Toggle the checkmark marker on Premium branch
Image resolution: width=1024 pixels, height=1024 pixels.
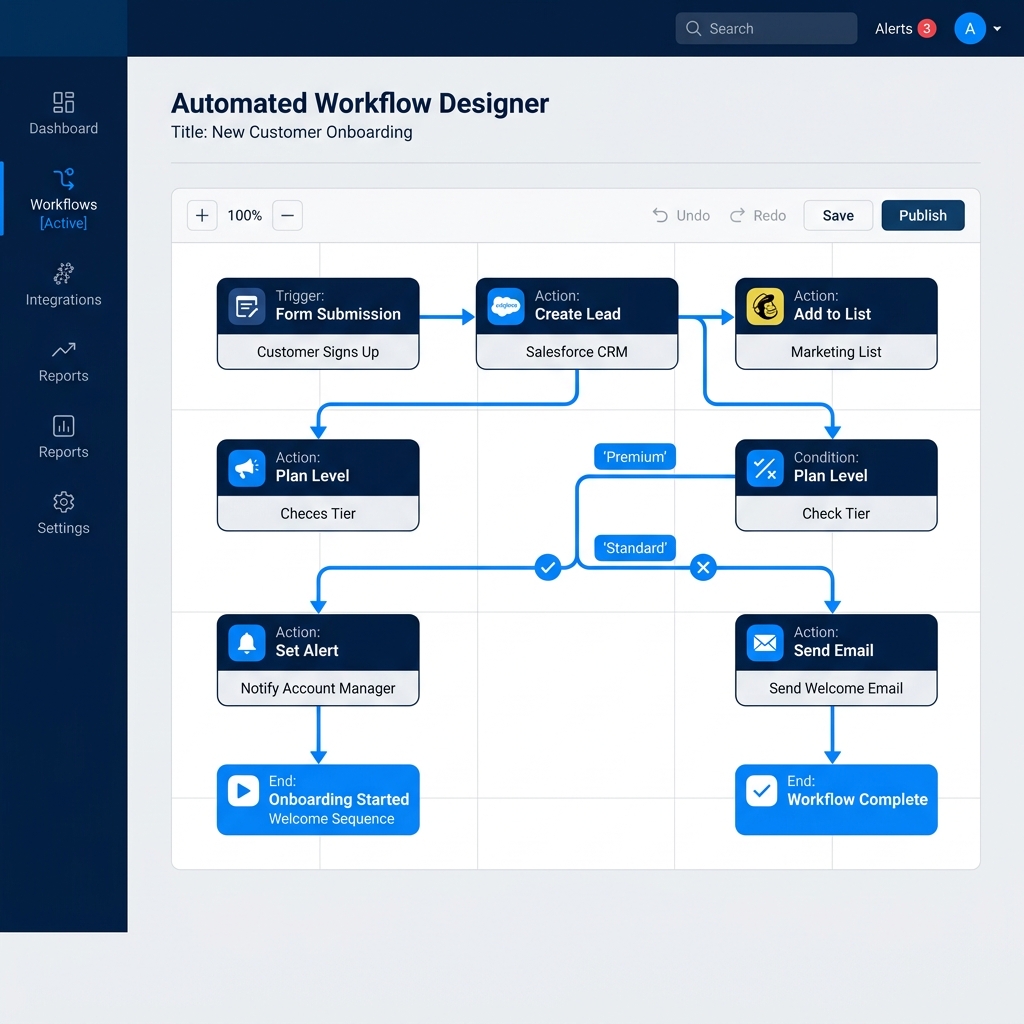[x=547, y=568]
